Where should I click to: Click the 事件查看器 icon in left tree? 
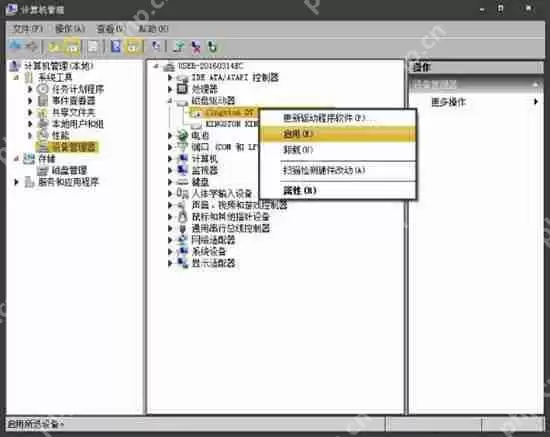(42, 101)
